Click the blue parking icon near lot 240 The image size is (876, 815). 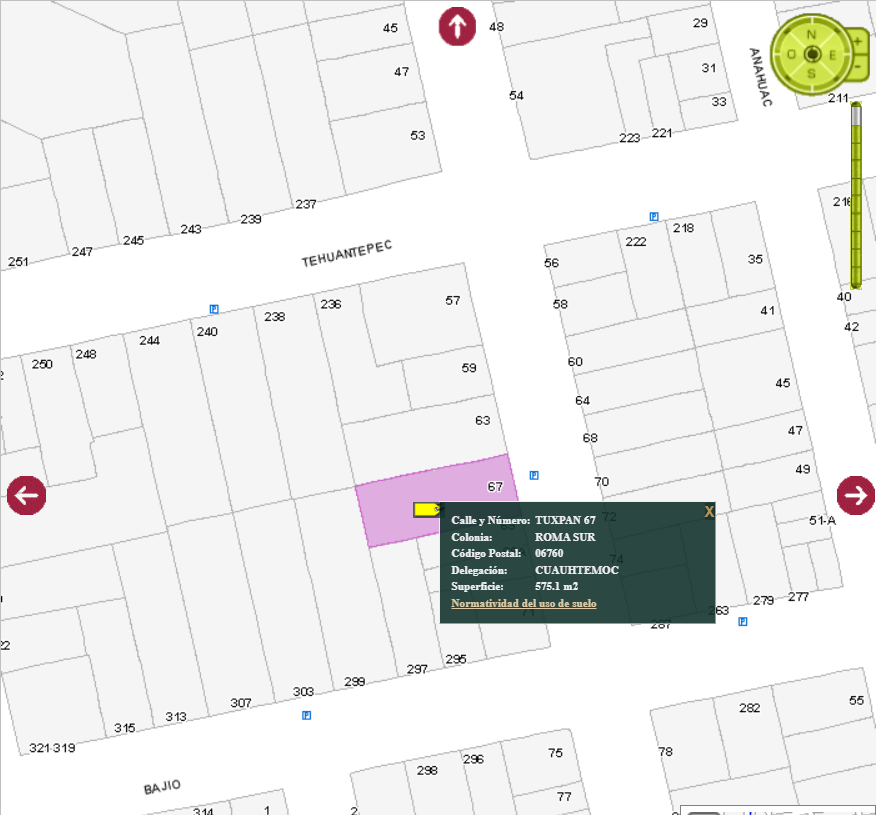214,309
